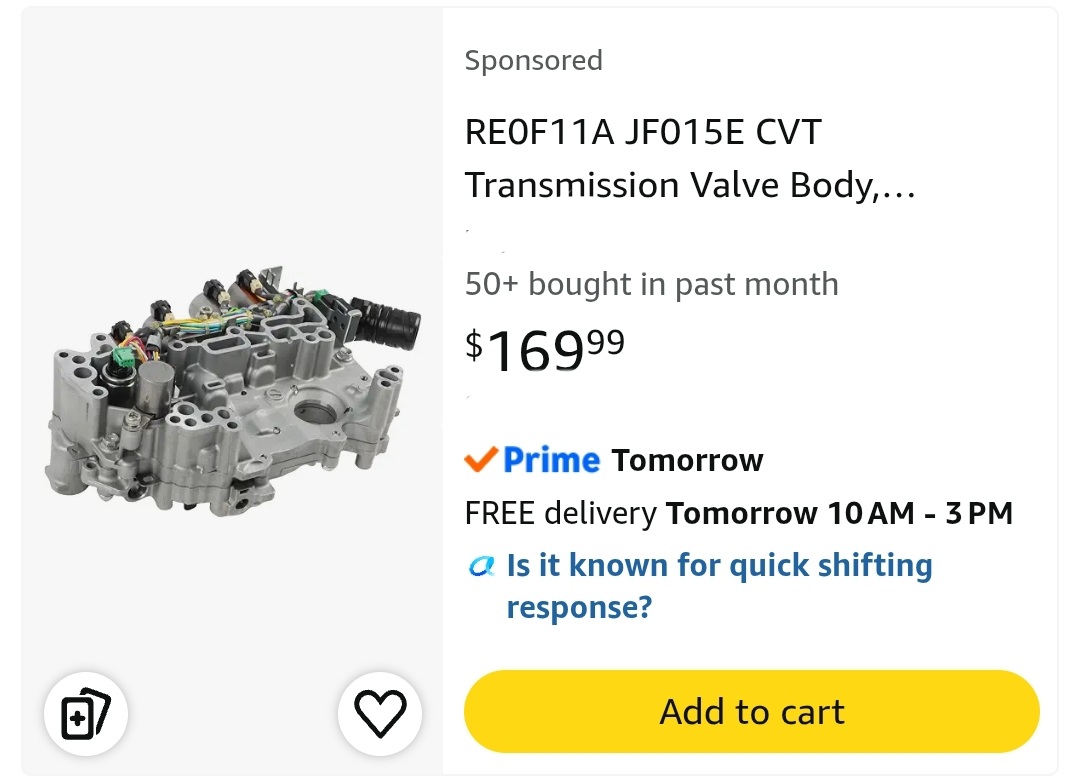The width and height of the screenshot is (1080, 776).
Task: Click the orange Prime checkmark icon
Action: point(481,459)
